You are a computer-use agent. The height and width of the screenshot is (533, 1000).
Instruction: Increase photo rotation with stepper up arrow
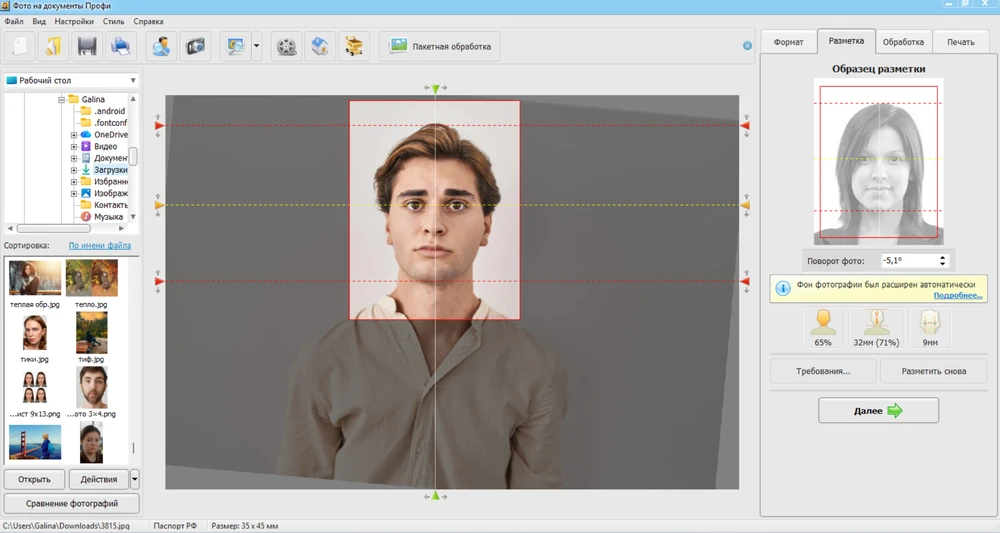tap(942, 257)
